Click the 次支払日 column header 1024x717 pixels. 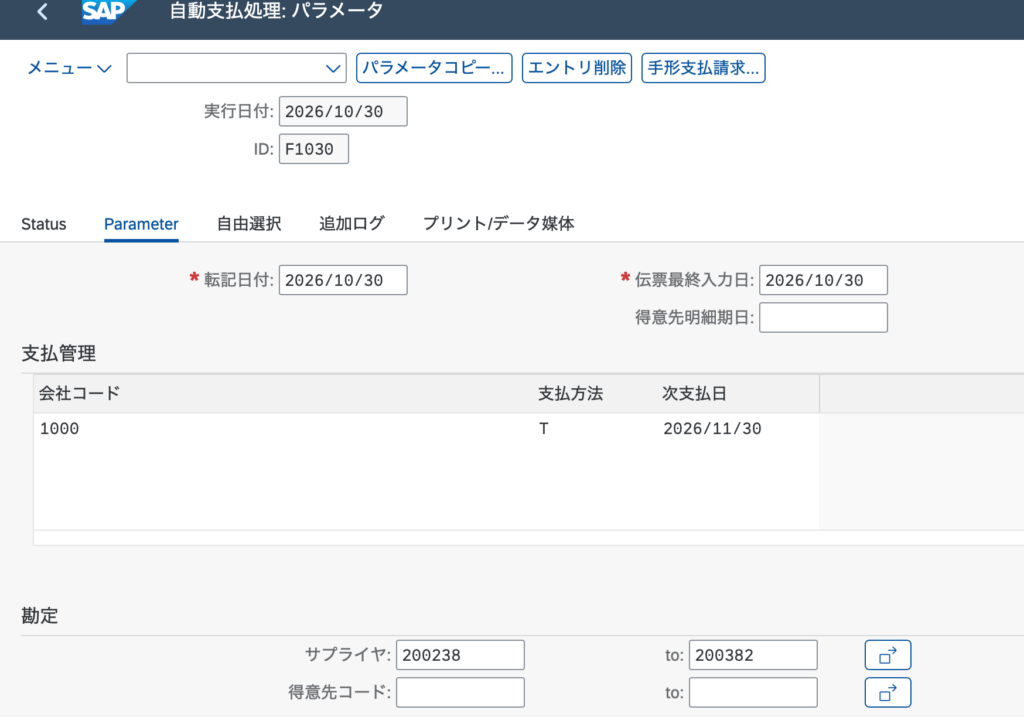coord(694,393)
